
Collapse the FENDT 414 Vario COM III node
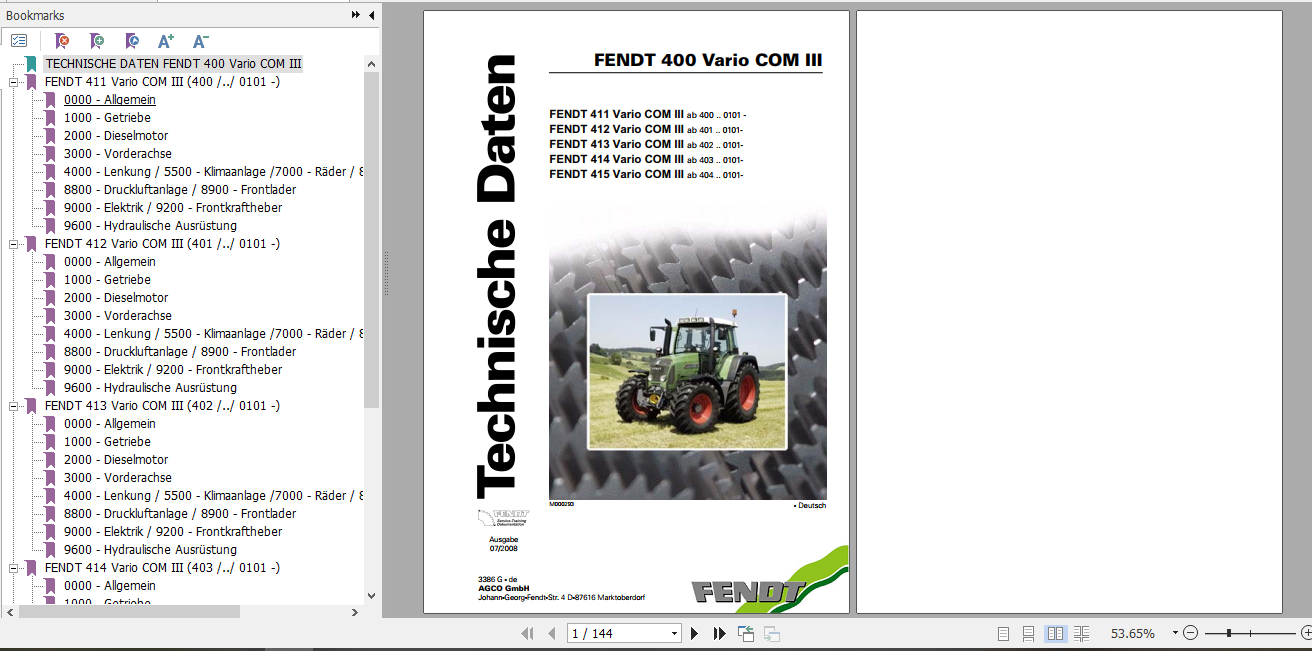pyautogui.click(x=14, y=568)
